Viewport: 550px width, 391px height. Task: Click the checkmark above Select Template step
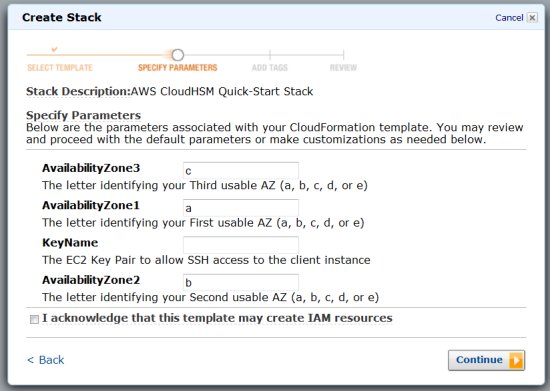tap(54, 49)
